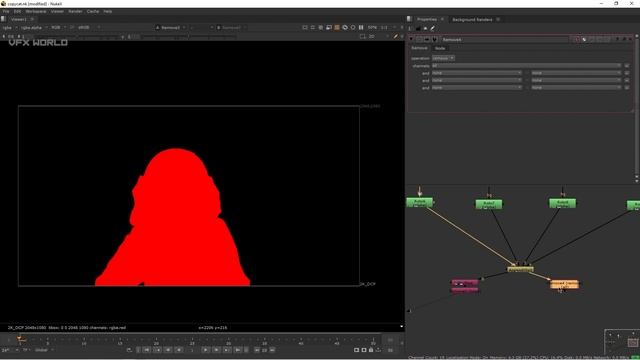
Task: Select the Viewer1 tab
Action: [x=19, y=19]
